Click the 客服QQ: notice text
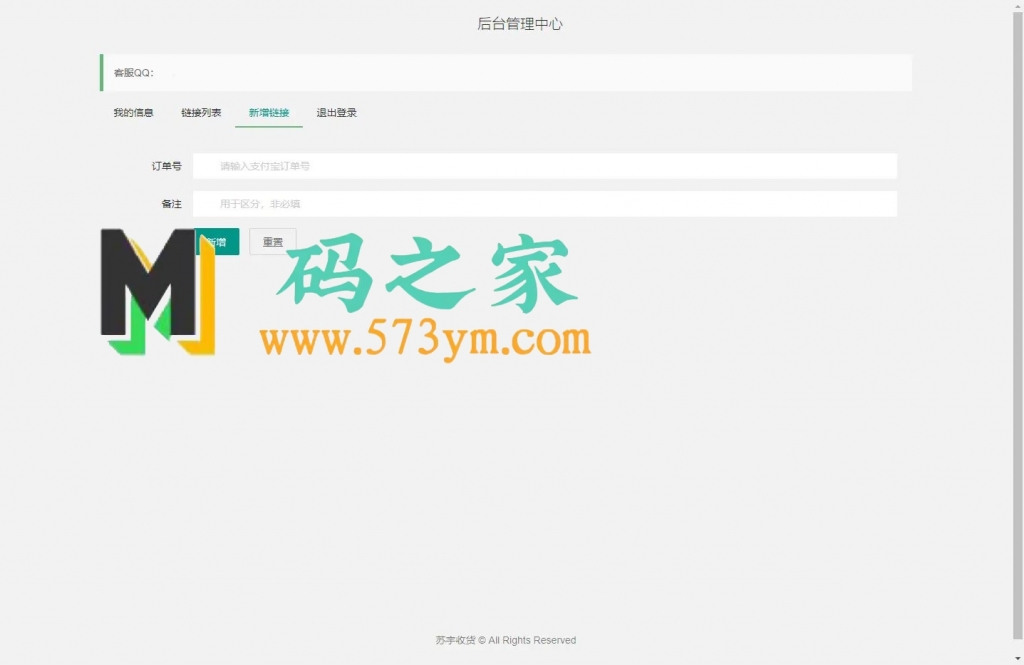Screen dimensions: 1024x665 pos(134,73)
